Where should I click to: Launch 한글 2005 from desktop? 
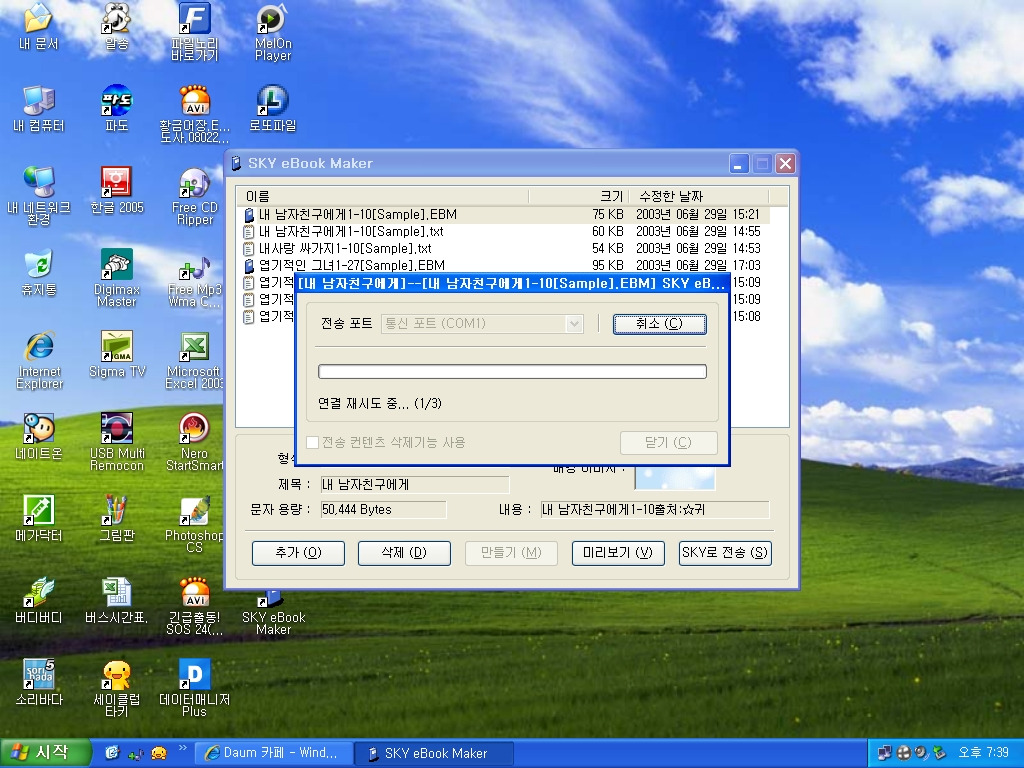click(116, 190)
